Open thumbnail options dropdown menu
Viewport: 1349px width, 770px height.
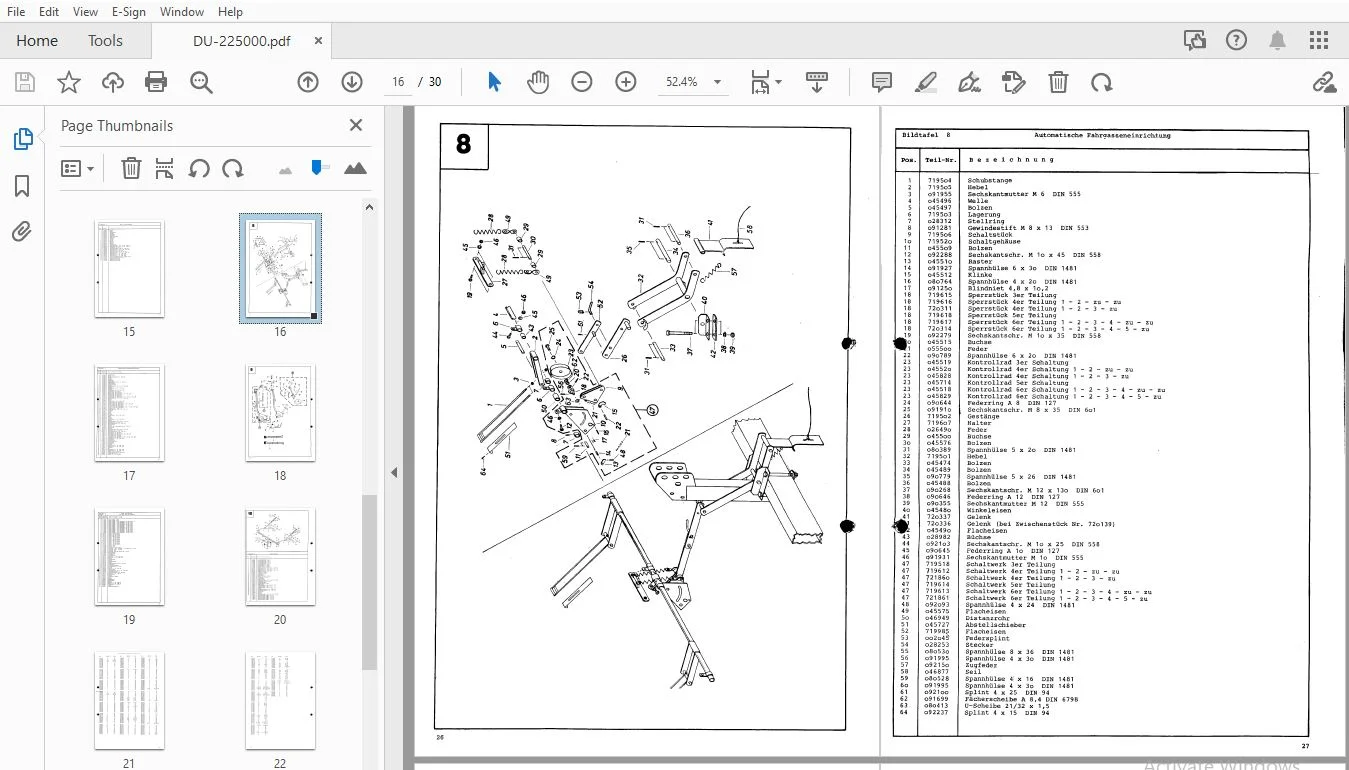click(78, 169)
